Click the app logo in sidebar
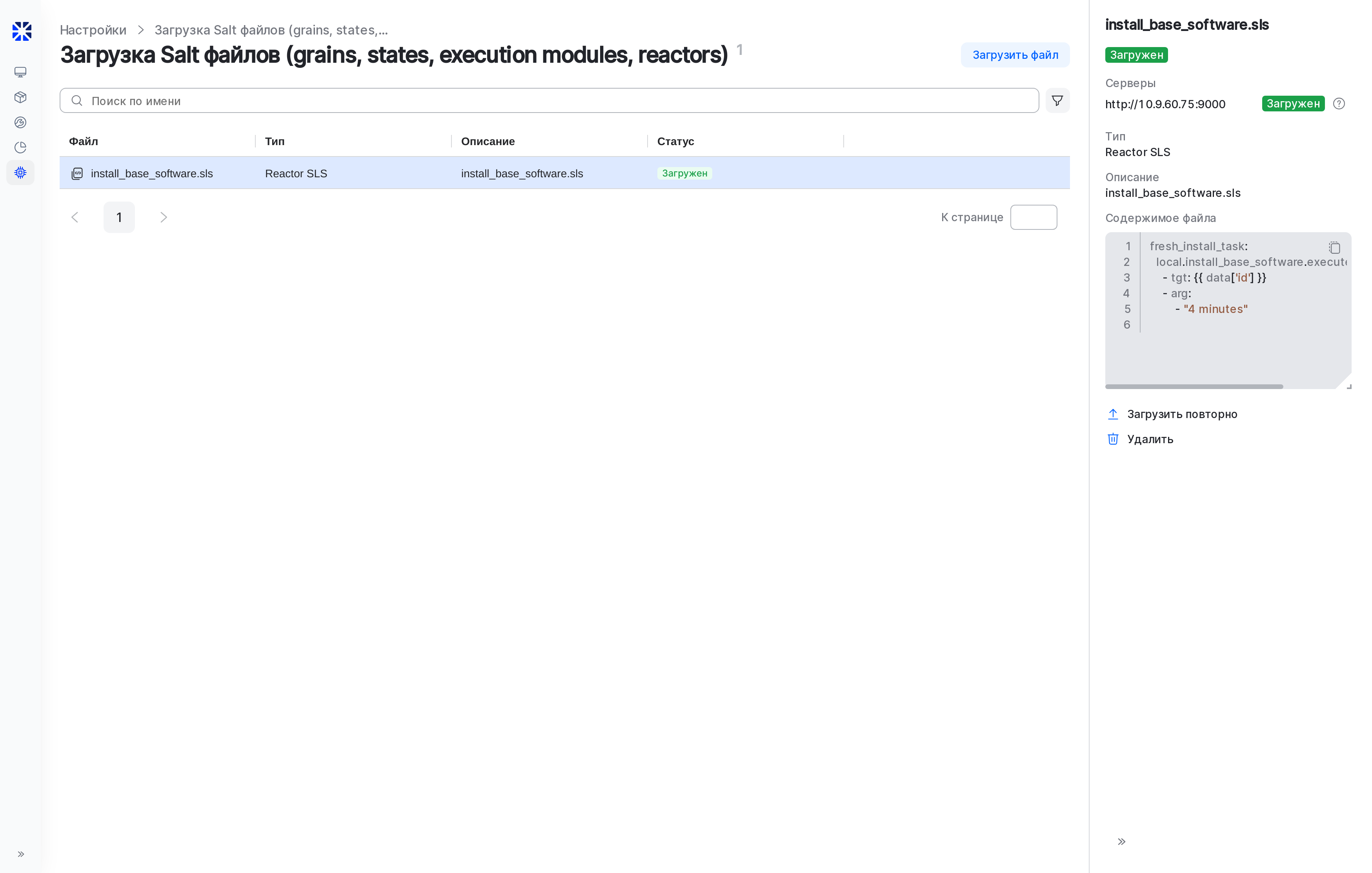 [x=22, y=31]
